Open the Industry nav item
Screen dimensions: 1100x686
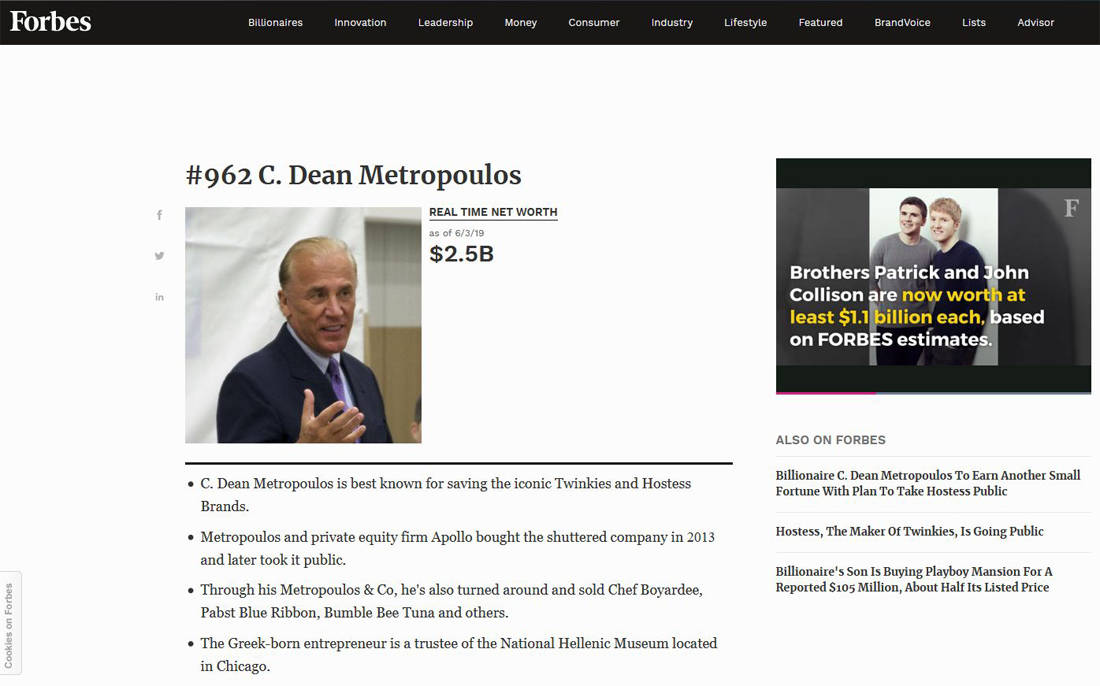tap(671, 22)
